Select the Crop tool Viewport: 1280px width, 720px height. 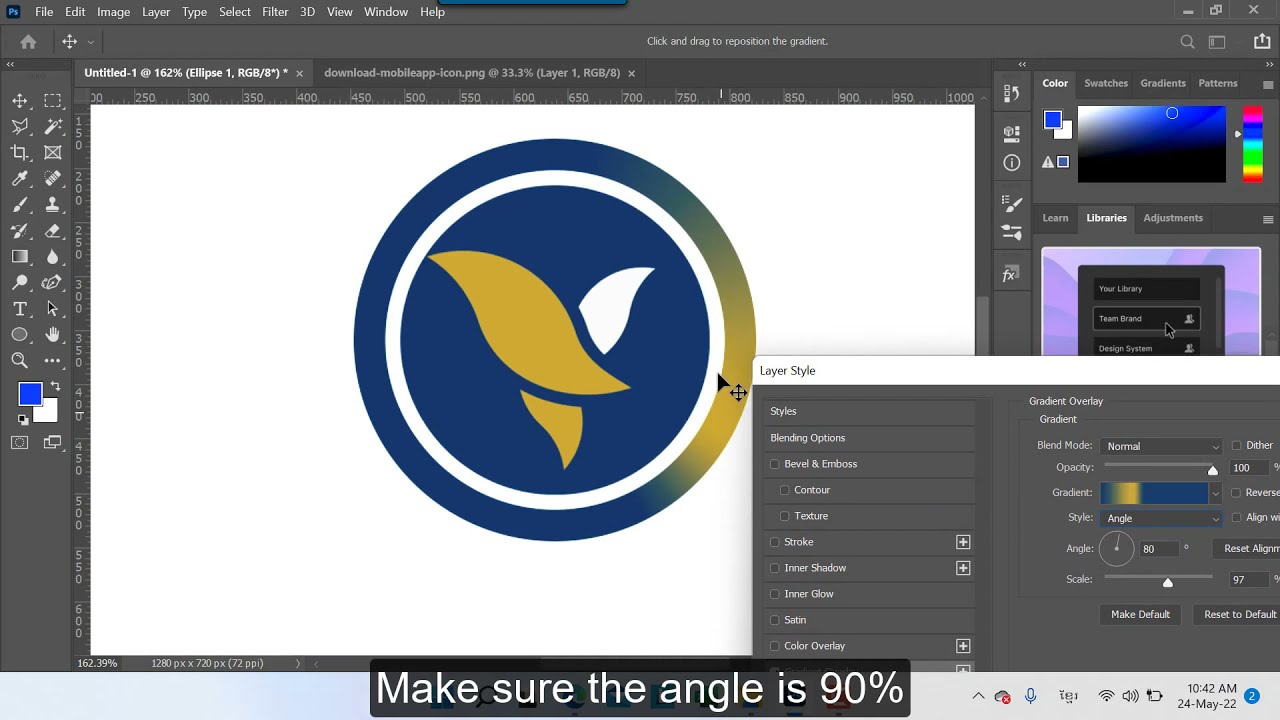coord(20,153)
